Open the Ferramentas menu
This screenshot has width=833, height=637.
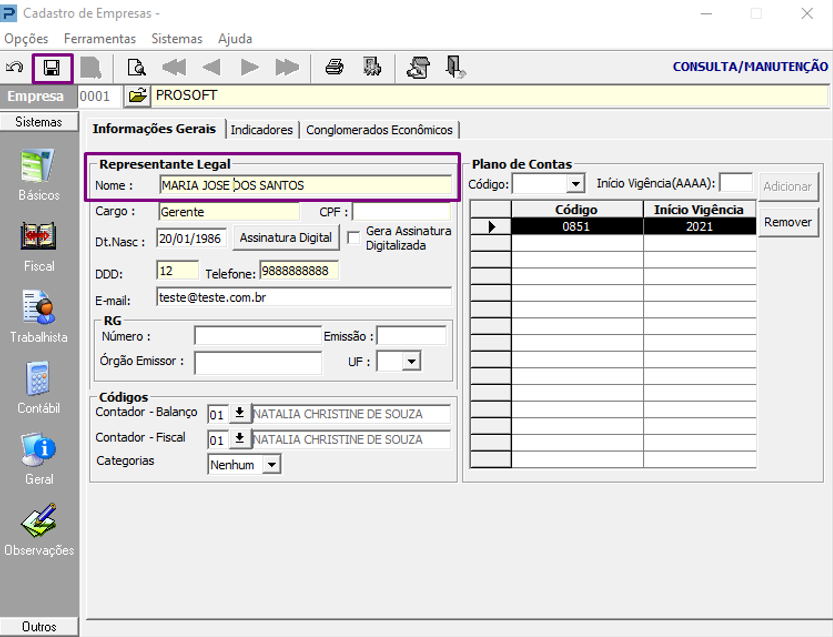[x=99, y=38]
